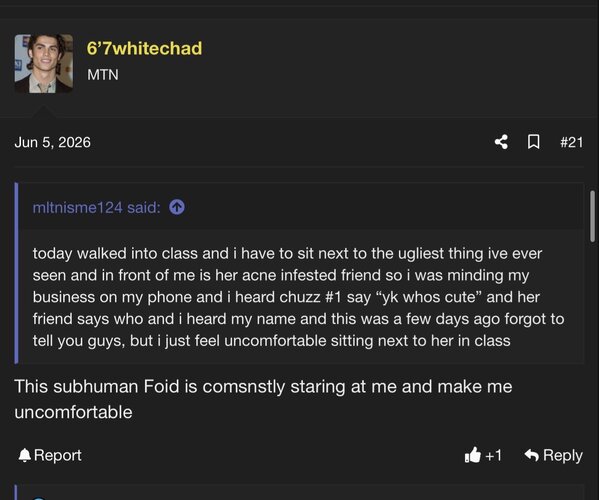Bookmark post #21 using the bookmark icon
The height and width of the screenshot is (500, 599).
pyautogui.click(x=533, y=142)
